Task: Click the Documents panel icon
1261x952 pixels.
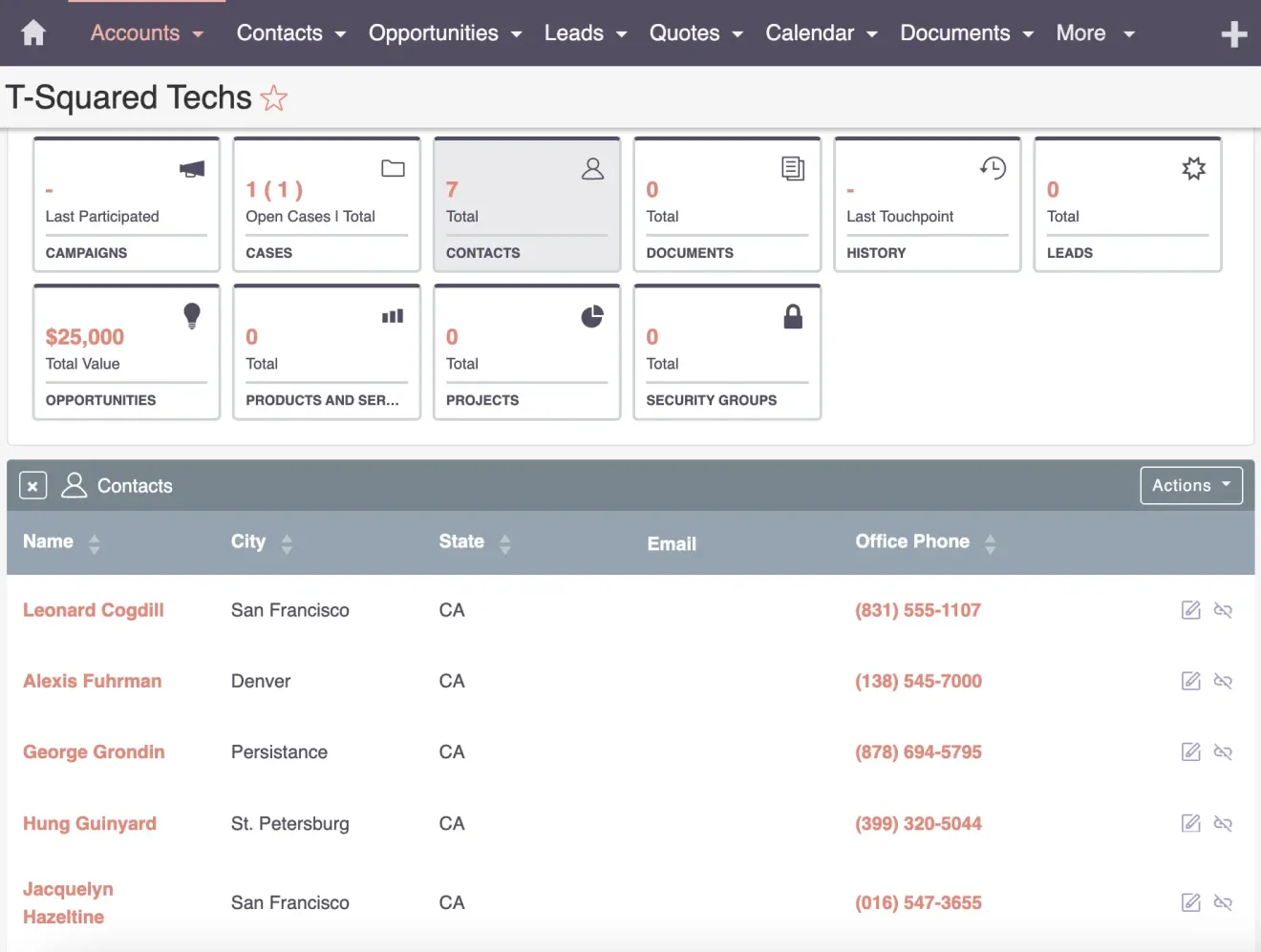Action: (793, 168)
